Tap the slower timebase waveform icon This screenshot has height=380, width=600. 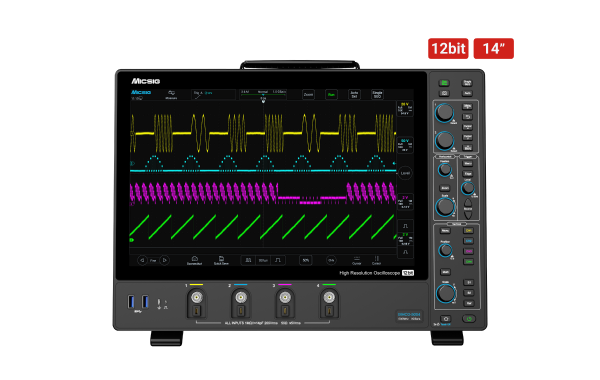click(248, 260)
